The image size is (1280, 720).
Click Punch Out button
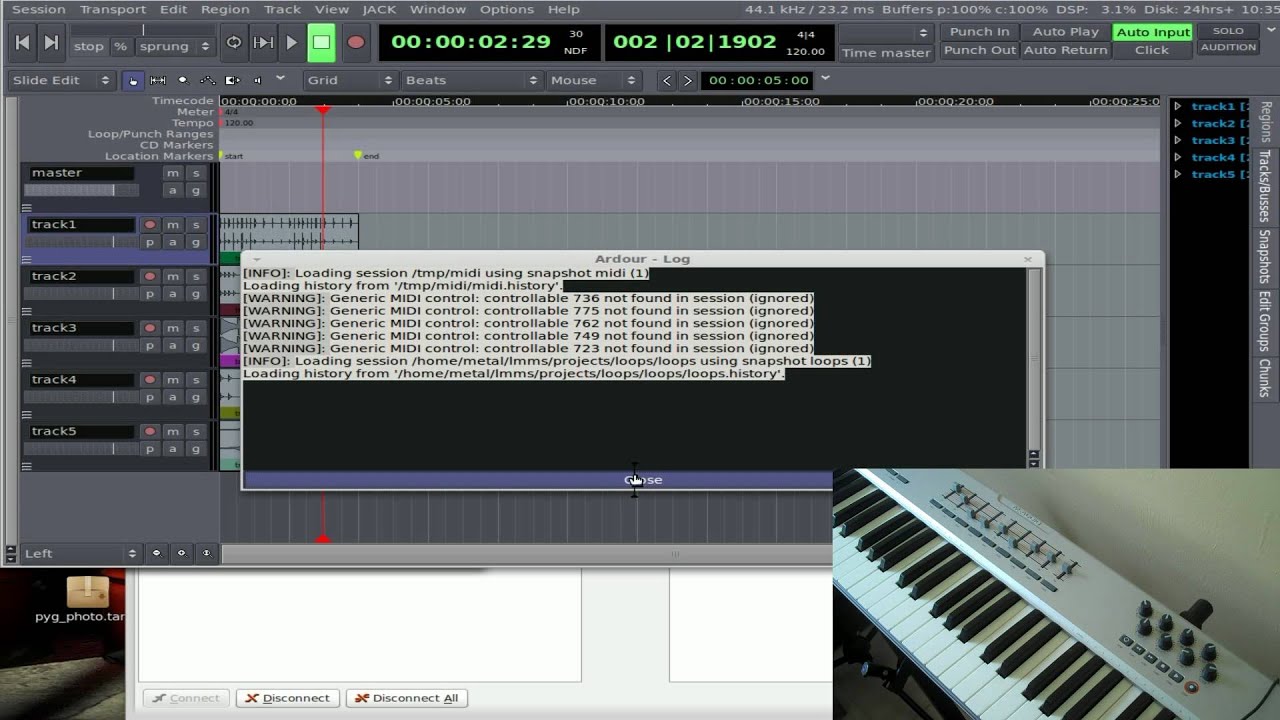tap(979, 50)
